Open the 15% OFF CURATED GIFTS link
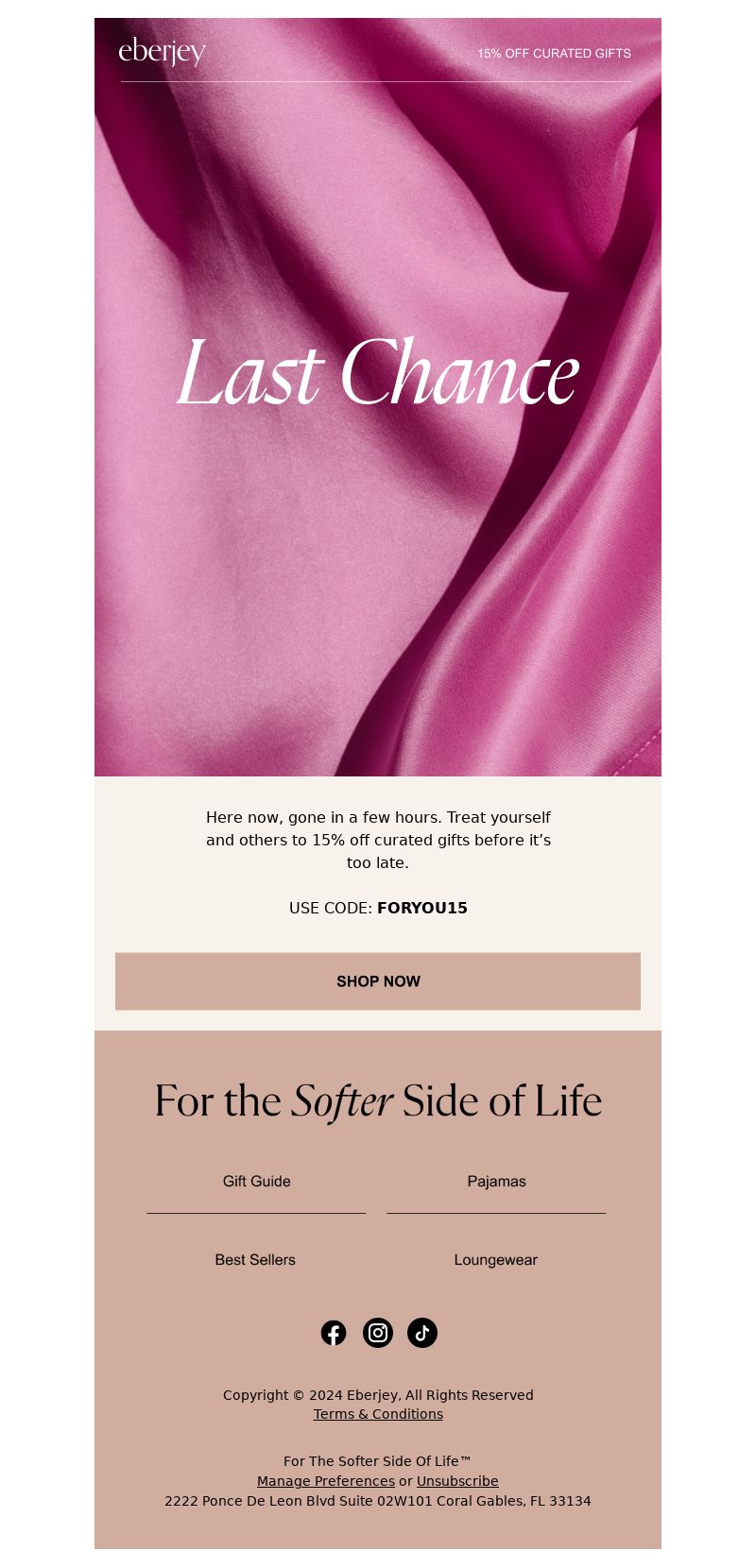This screenshot has width=756, height=1568. point(554,54)
